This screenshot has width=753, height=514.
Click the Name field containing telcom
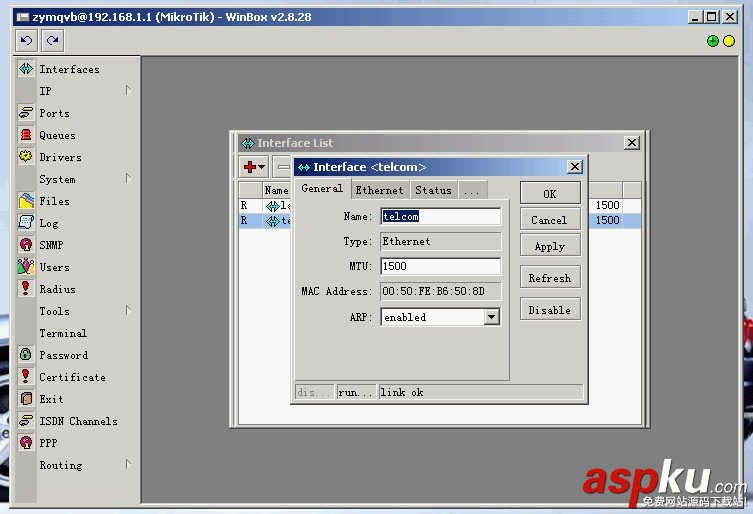pos(440,217)
